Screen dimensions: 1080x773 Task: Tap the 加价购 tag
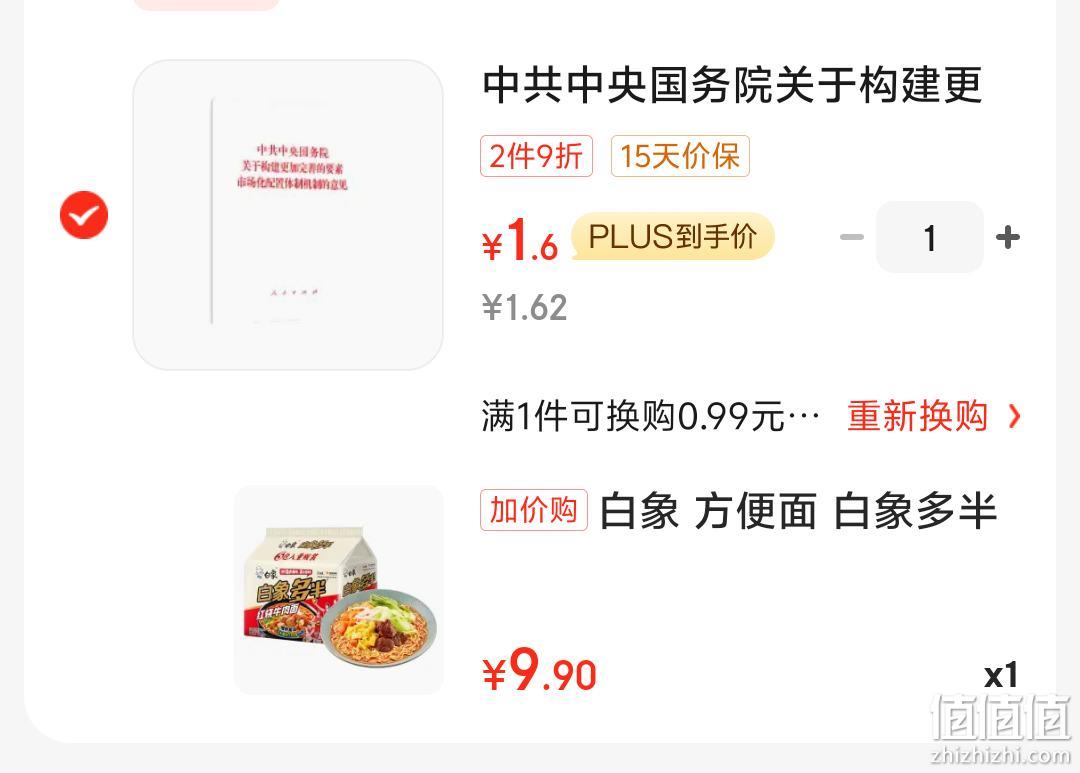tap(534, 510)
